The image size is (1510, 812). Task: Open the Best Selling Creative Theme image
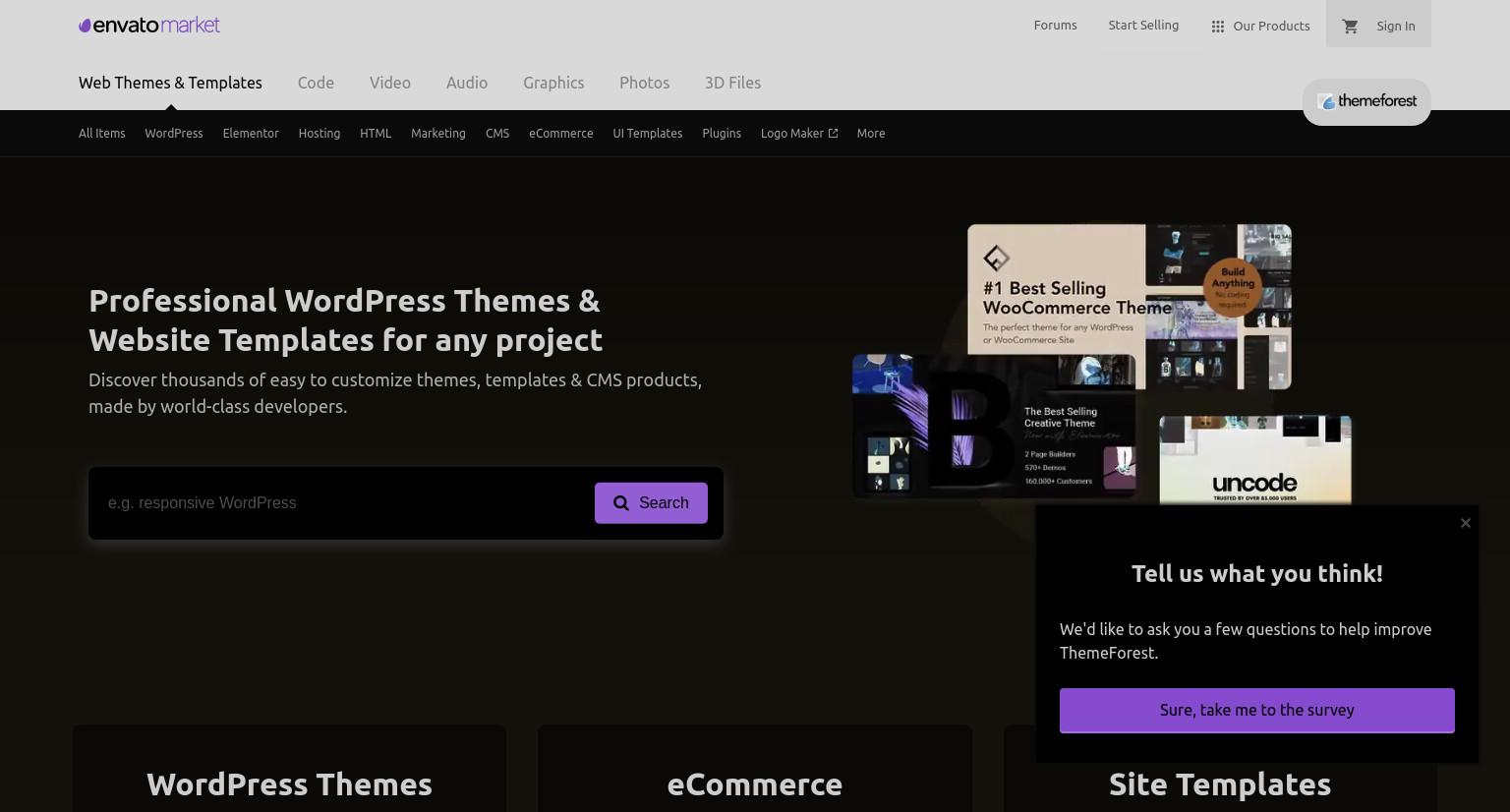pyautogui.click(x=993, y=427)
